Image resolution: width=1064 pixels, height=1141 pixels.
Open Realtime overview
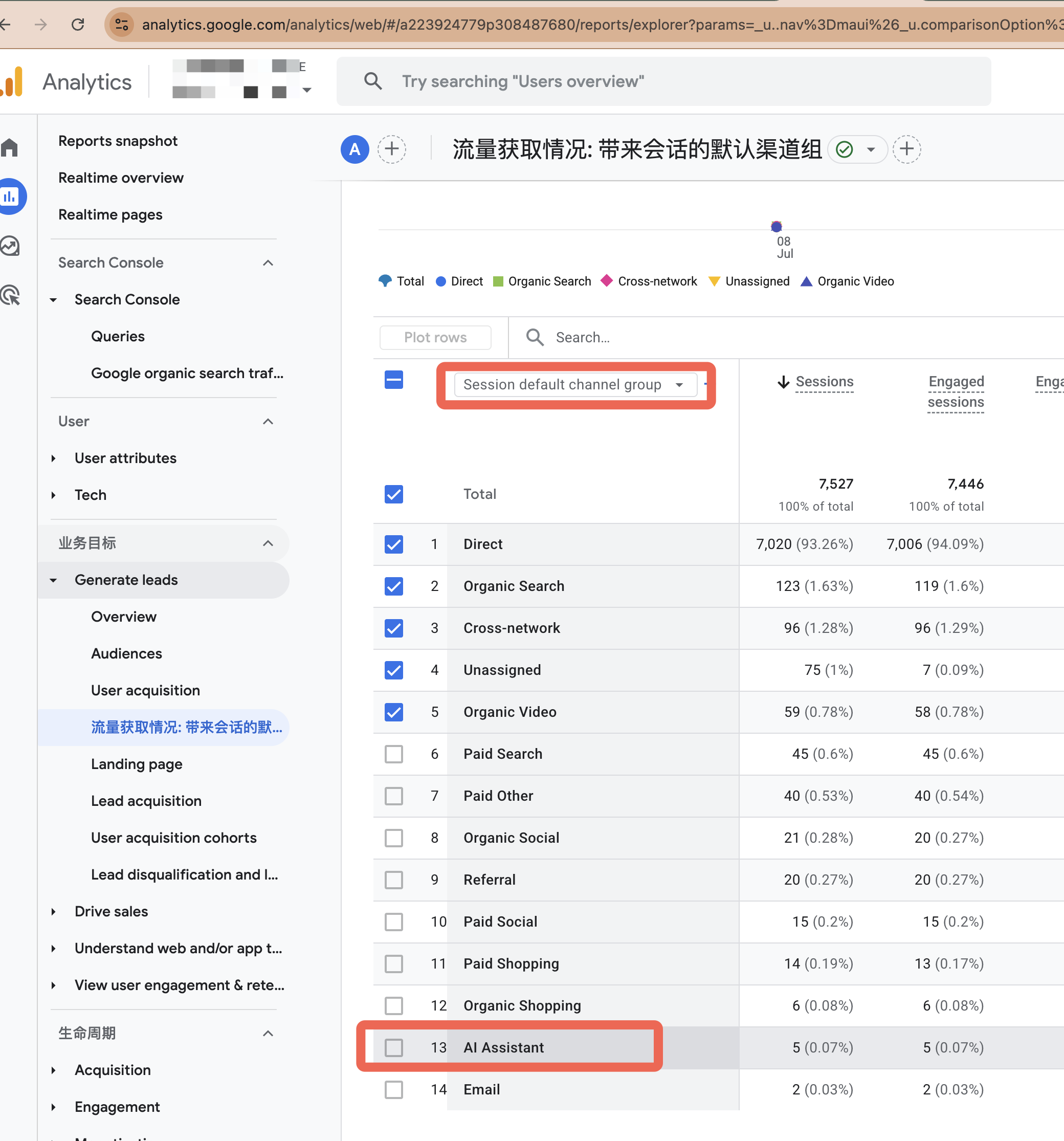(x=121, y=178)
